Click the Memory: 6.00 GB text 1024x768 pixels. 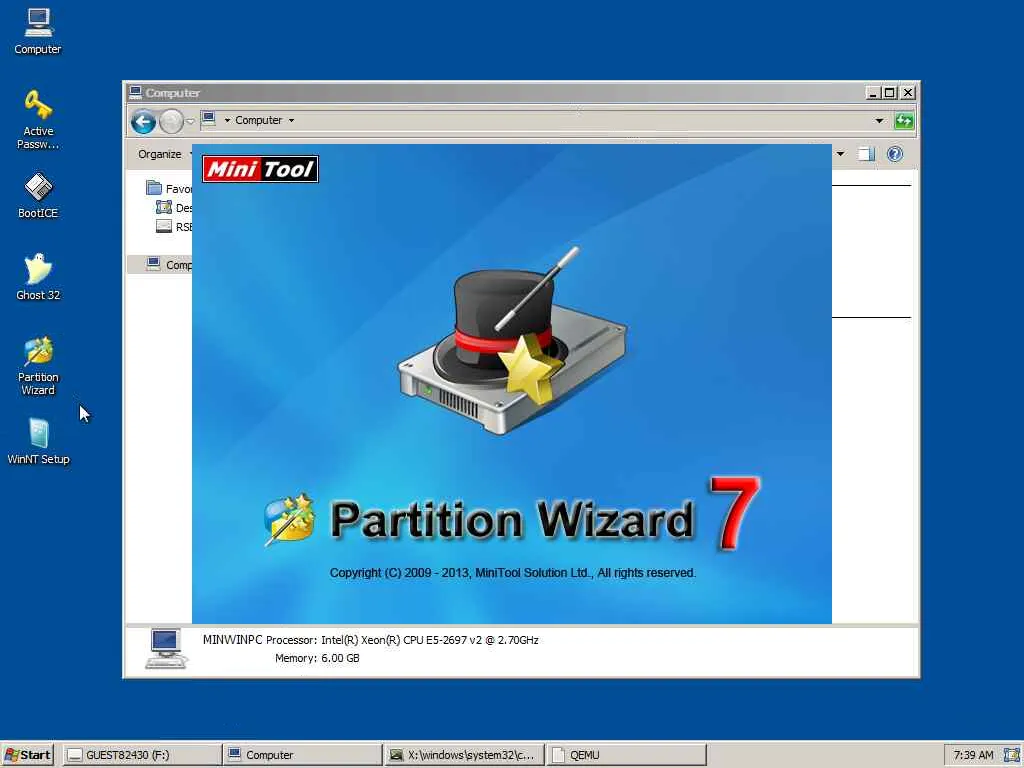pos(317,658)
